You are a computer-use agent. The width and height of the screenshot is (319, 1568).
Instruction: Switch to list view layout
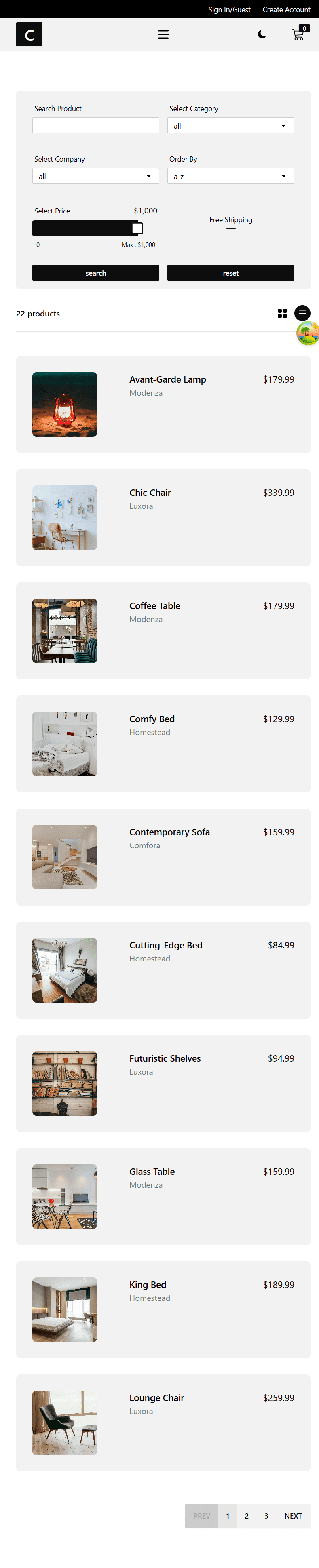point(302,314)
